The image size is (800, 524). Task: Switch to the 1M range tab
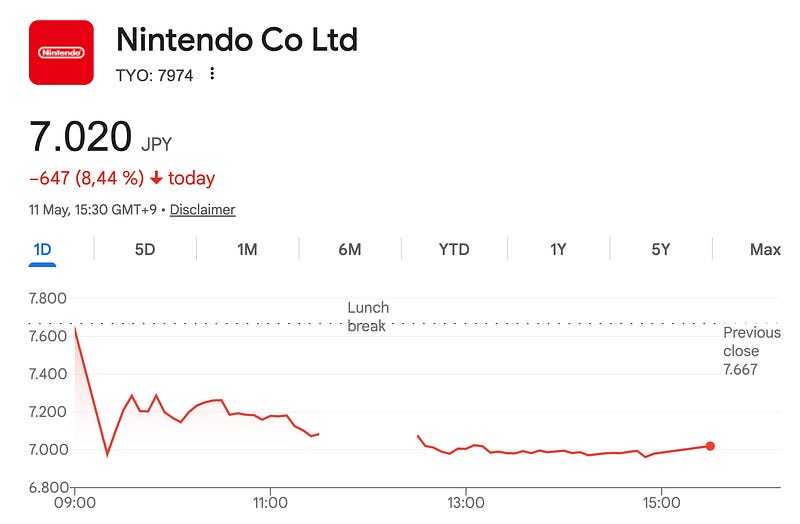(247, 249)
